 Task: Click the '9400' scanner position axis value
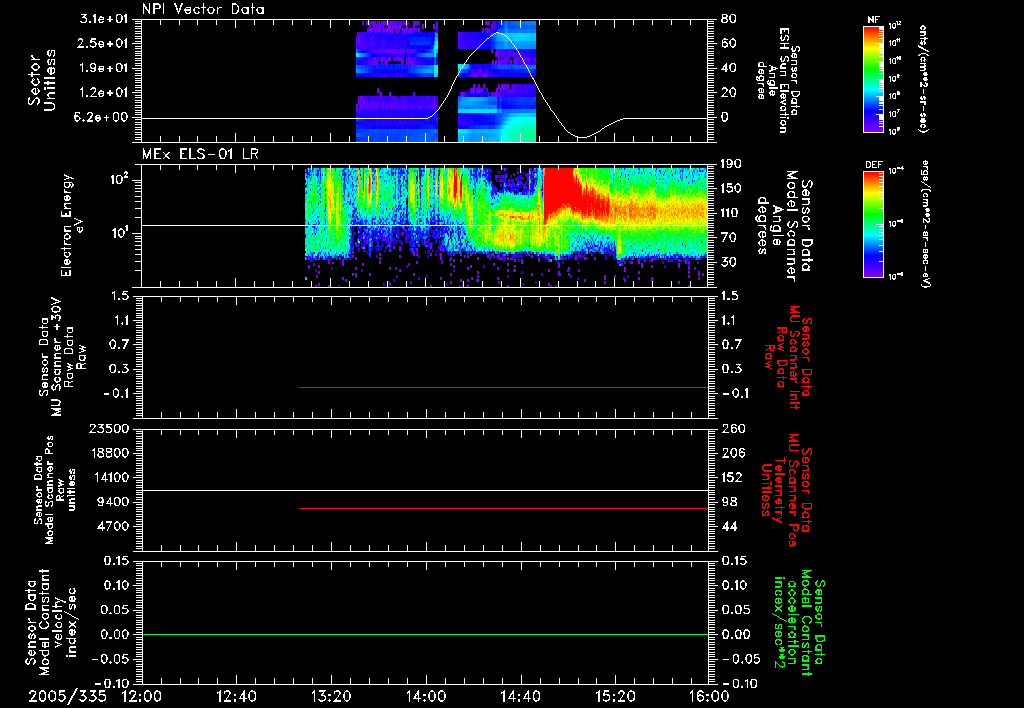(x=113, y=502)
